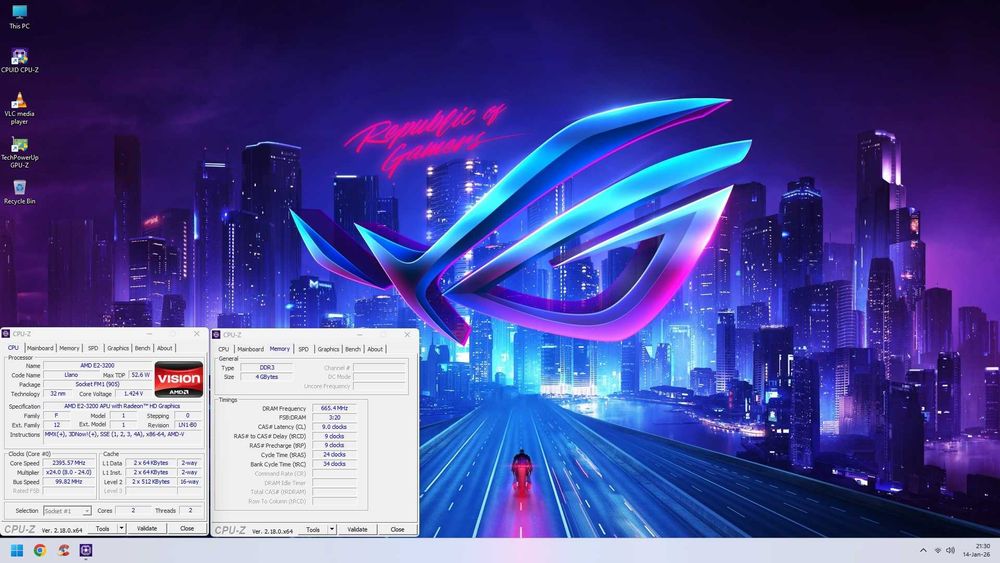The image size is (1000, 563).
Task: Click the AMD Vision logo in CPU-Z
Action: 179,379
